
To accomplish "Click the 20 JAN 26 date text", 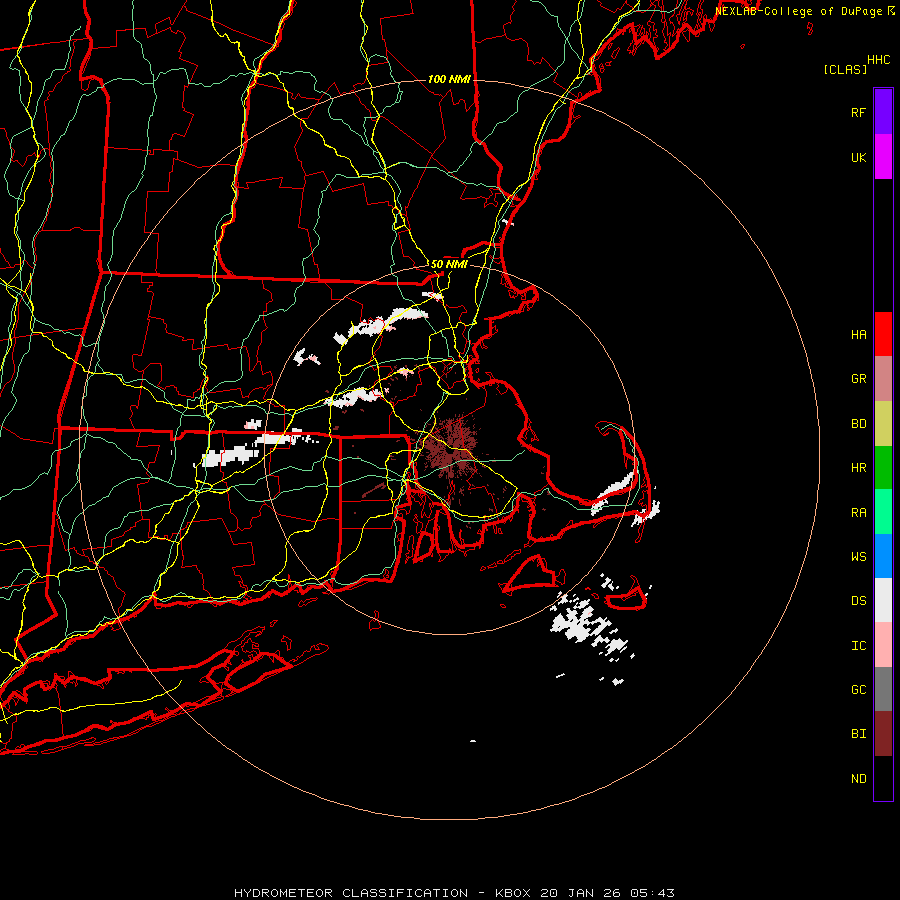I will [581, 893].
